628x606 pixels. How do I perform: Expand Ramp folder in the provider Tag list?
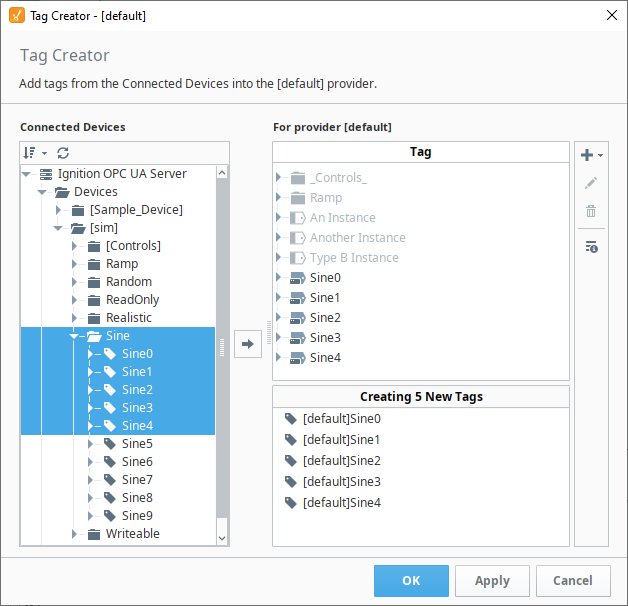click(278, 197)
